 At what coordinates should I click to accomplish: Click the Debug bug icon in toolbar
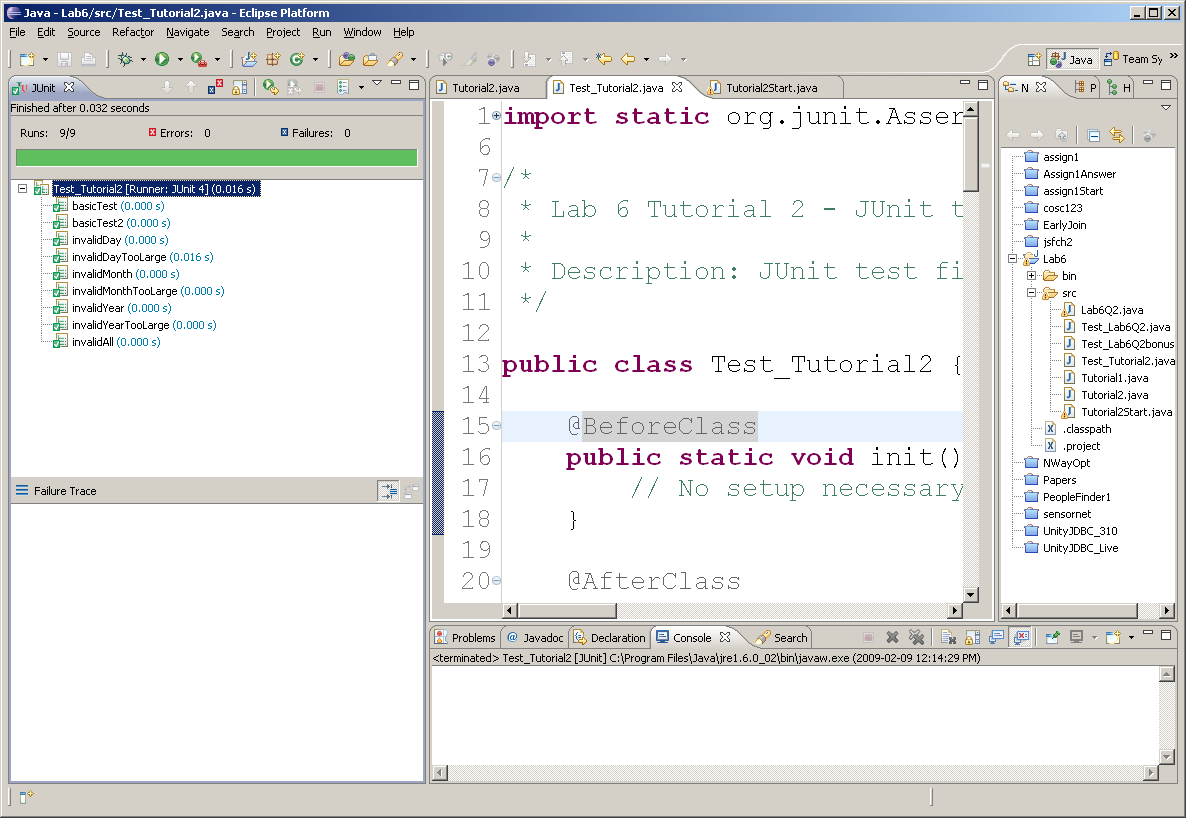coord(125,59)
